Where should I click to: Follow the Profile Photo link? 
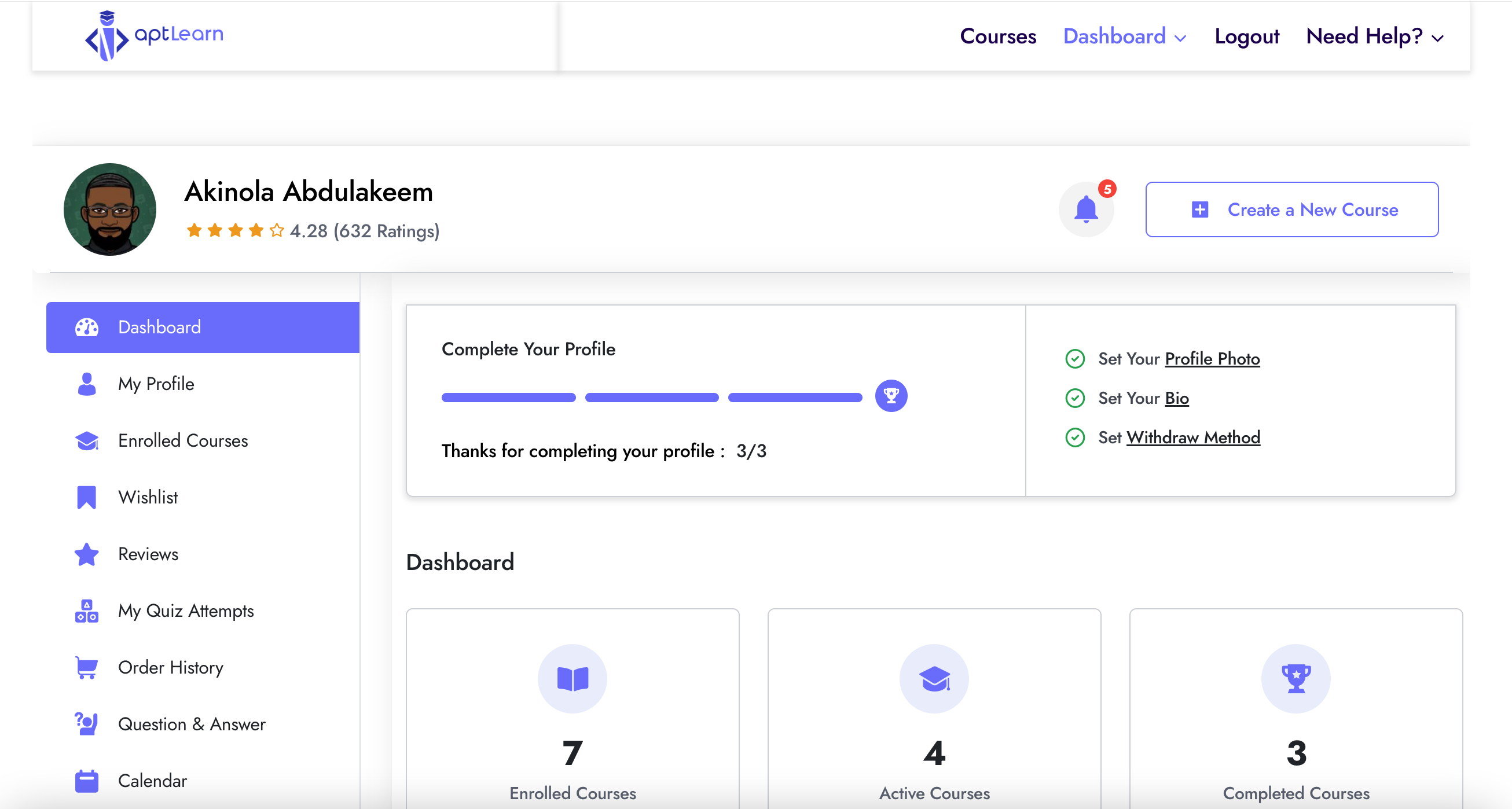(x=1212, y=358)
